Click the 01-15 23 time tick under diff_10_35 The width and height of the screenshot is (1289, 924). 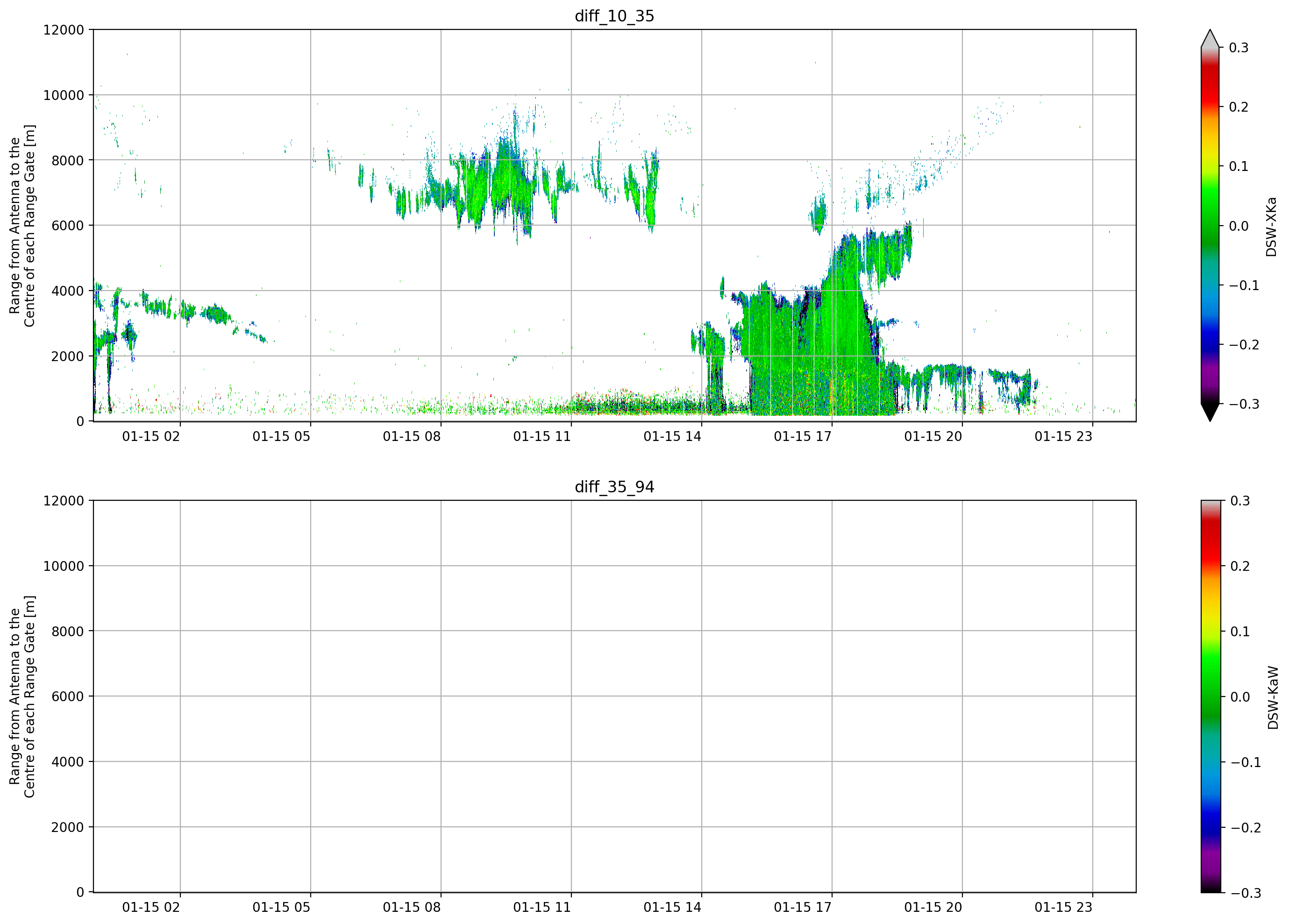pos(1063,436)
